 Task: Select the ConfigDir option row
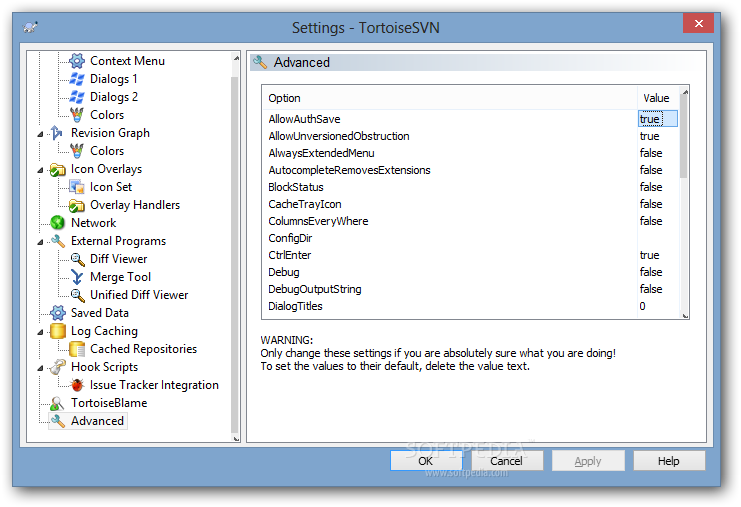(471, 238)
